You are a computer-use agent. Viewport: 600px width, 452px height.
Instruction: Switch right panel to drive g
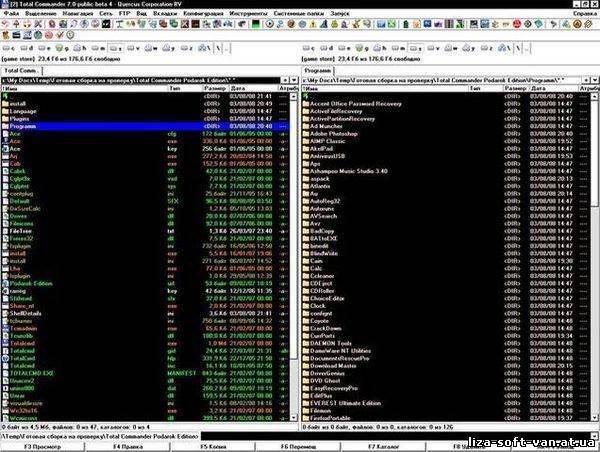pos(362,48)
